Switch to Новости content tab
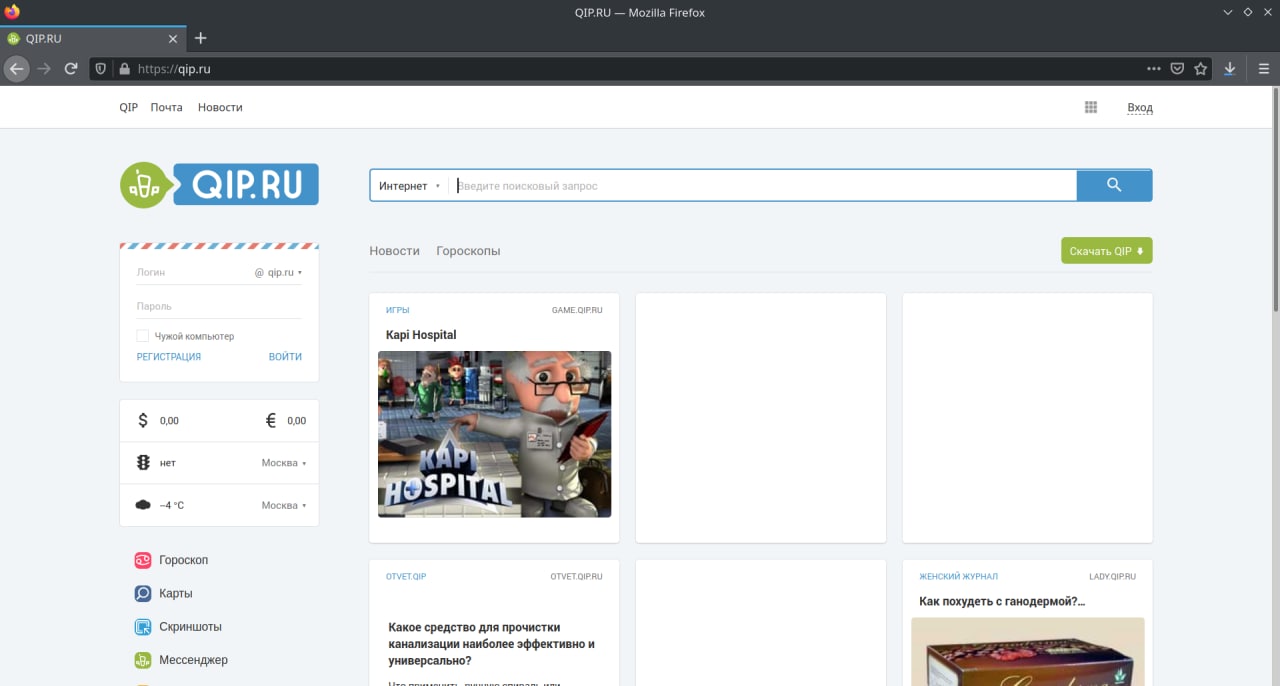Screen dimensions: 1280x686 click(394, 251)
